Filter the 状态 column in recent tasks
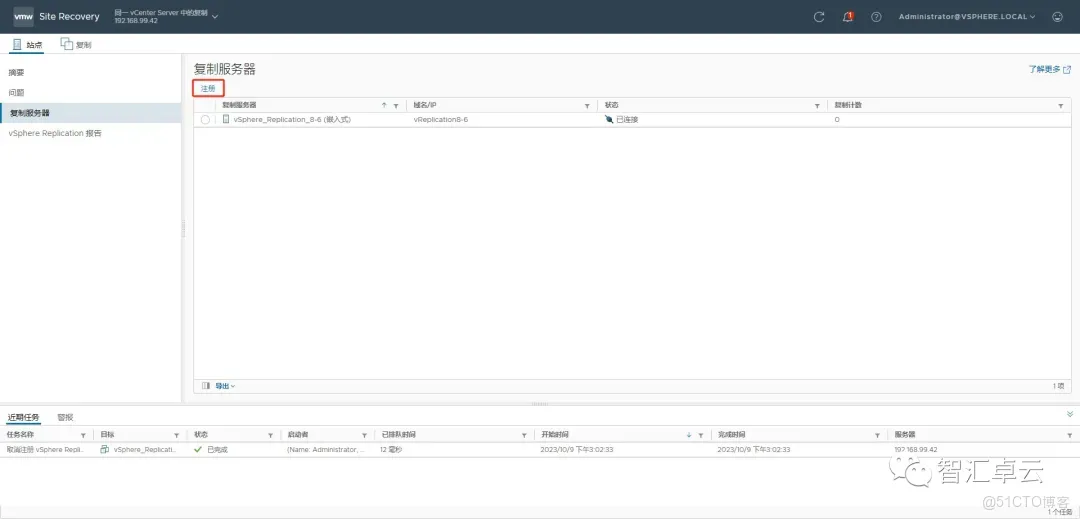This screenshot has height=519, width=1080. coord(271,436)
